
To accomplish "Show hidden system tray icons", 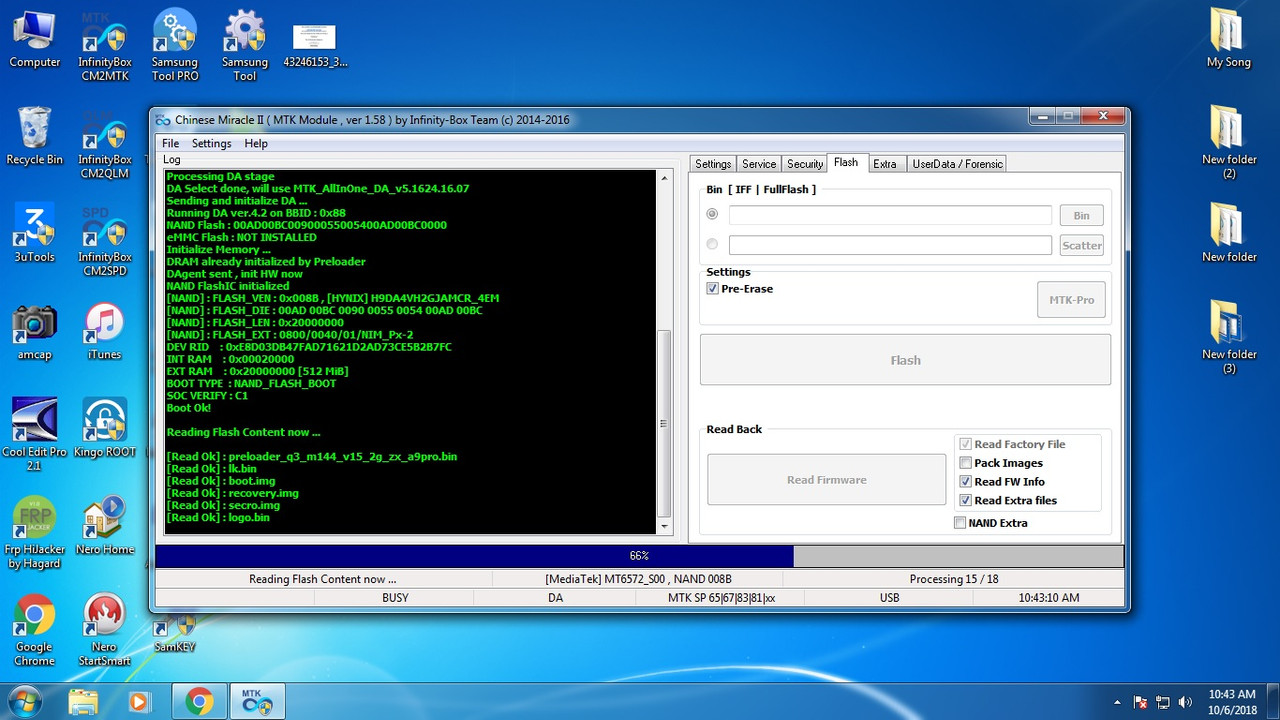I will 1119,702.
